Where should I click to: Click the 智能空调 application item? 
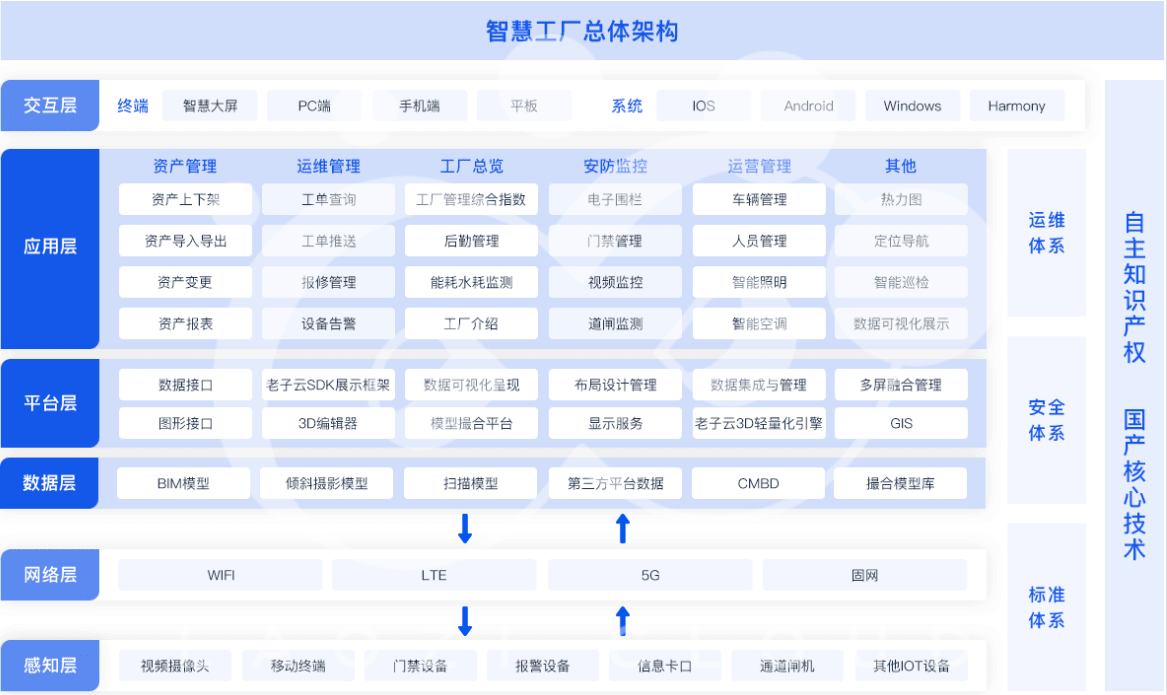coord(758,322)
